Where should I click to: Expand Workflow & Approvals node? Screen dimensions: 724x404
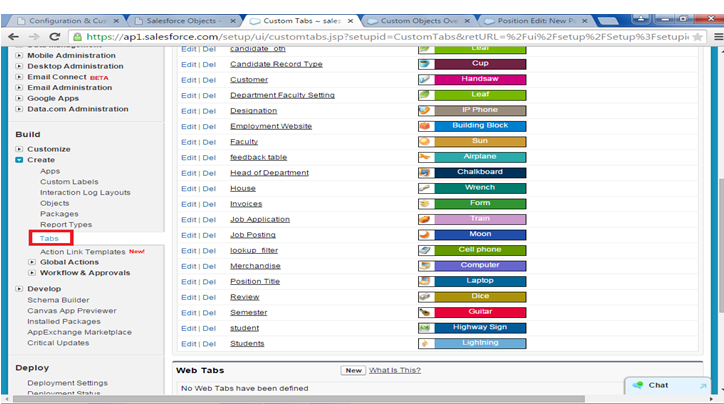point(32,273)
